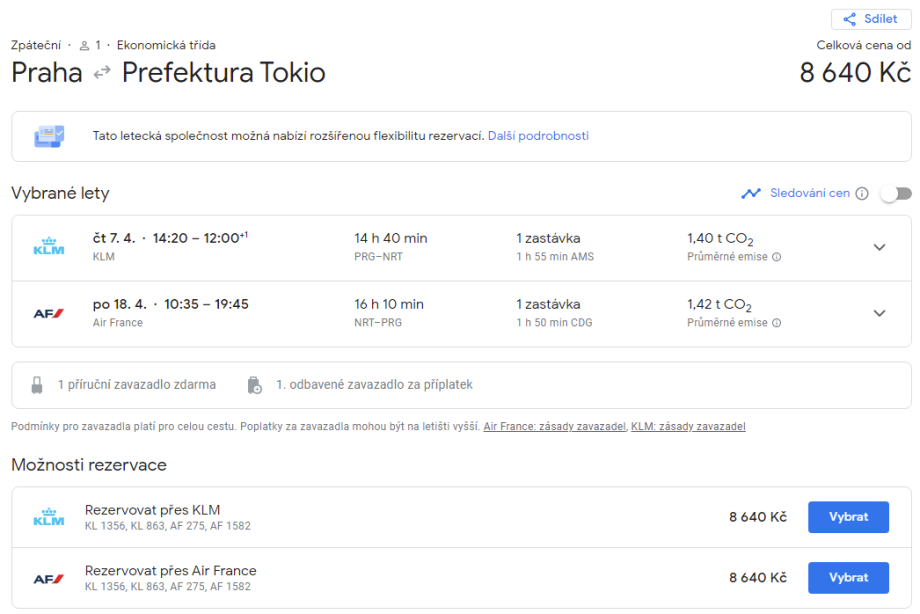Screen dimensions: 920x614
Task: Click the flexibility ticket icon in banner
Action: [x=49, y=136]
